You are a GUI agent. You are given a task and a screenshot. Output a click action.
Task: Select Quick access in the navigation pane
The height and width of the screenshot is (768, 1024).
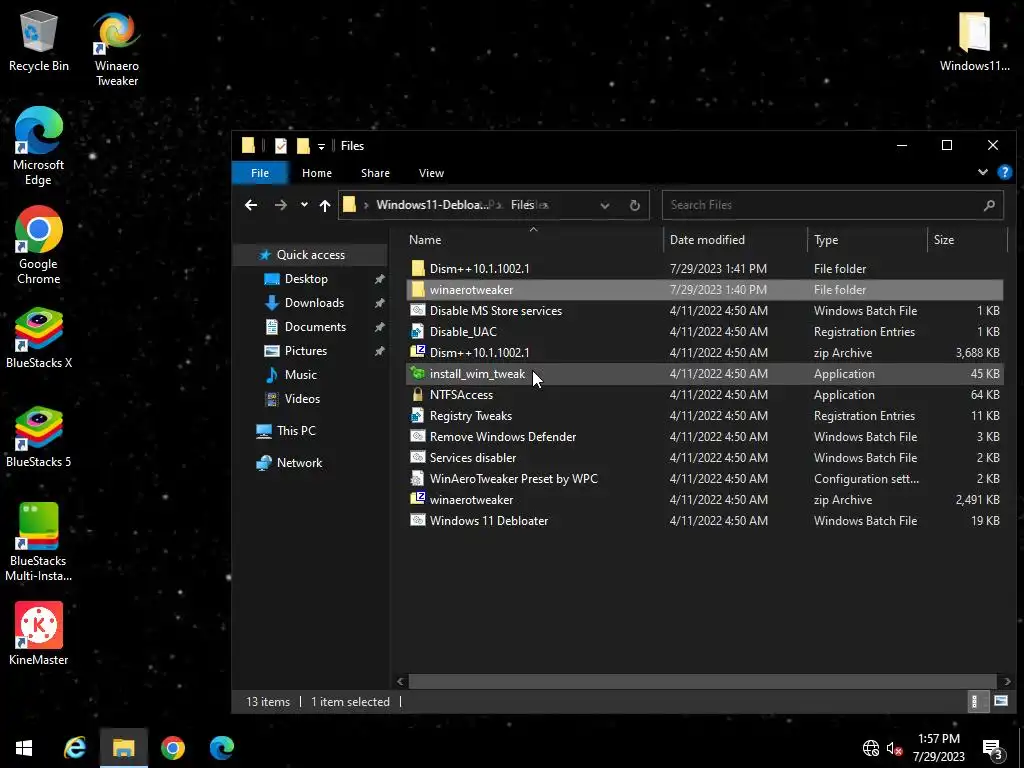[x=310, y=255]
